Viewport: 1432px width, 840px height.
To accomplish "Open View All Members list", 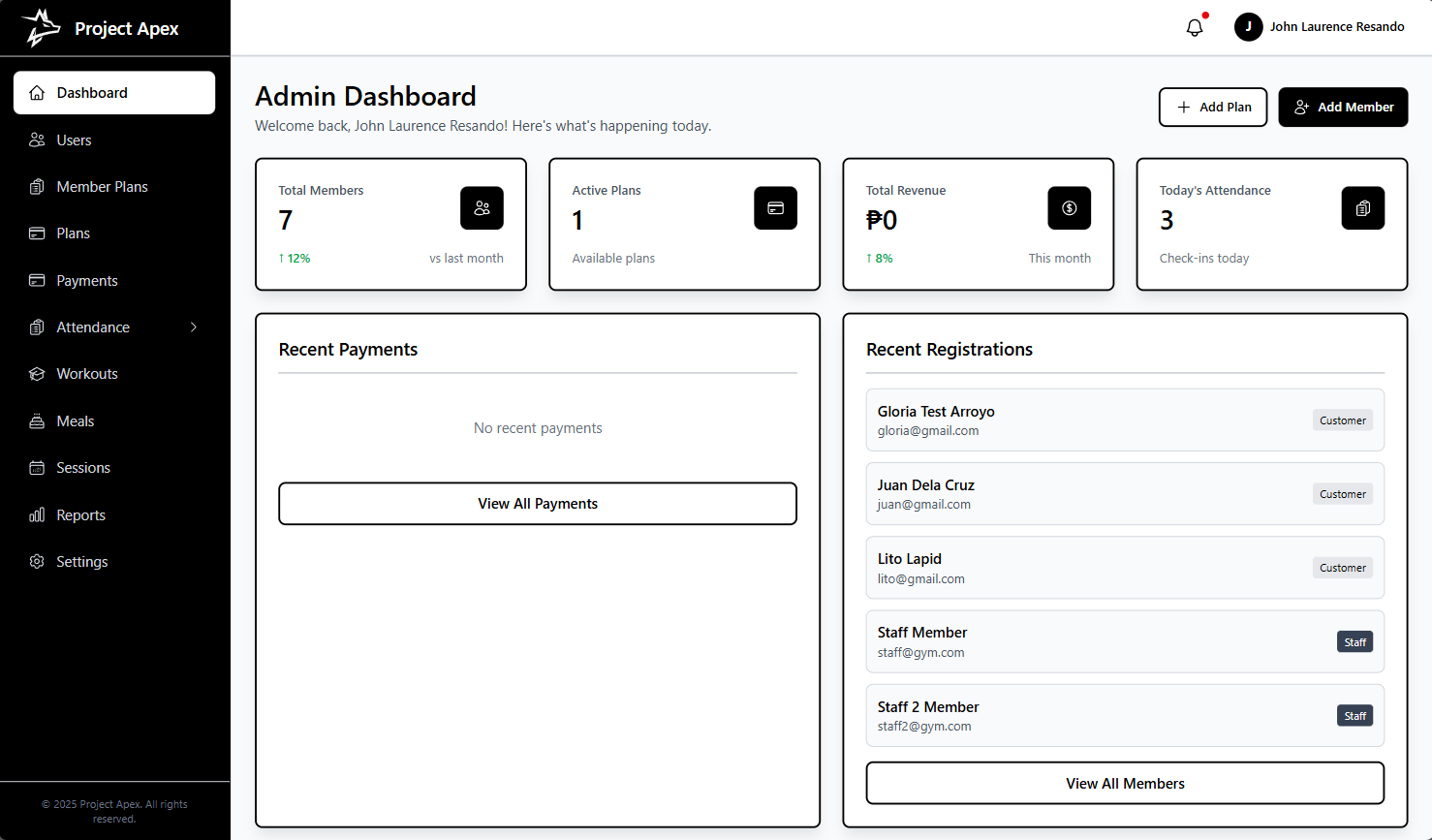I will [x=1125, y=783].
